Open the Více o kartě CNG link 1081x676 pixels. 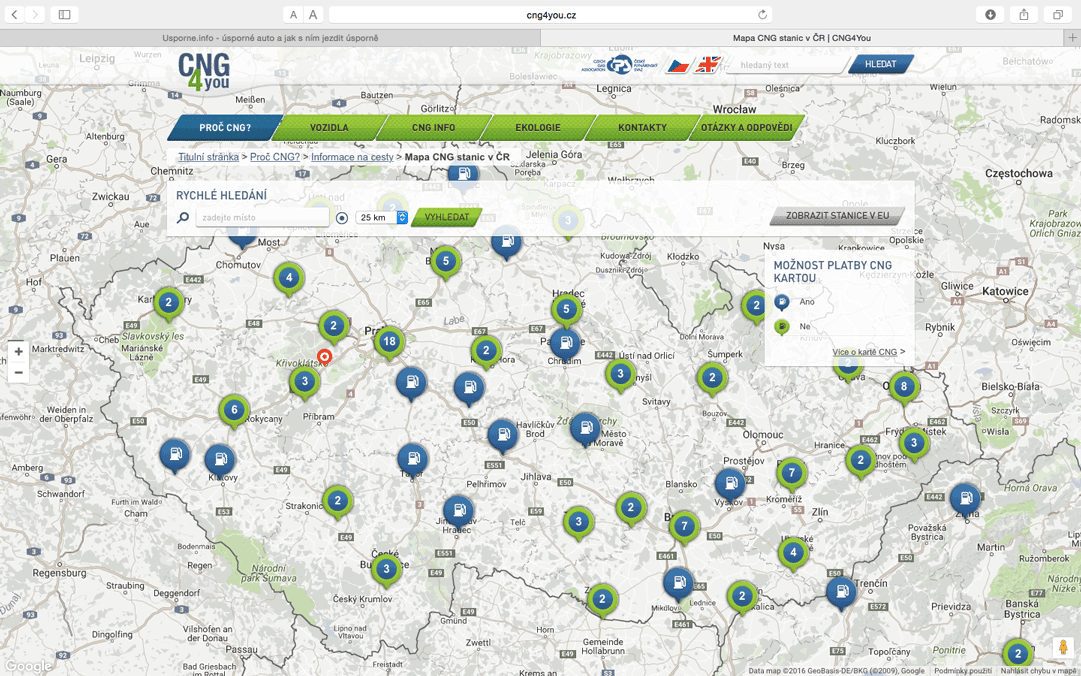[868, 352]
